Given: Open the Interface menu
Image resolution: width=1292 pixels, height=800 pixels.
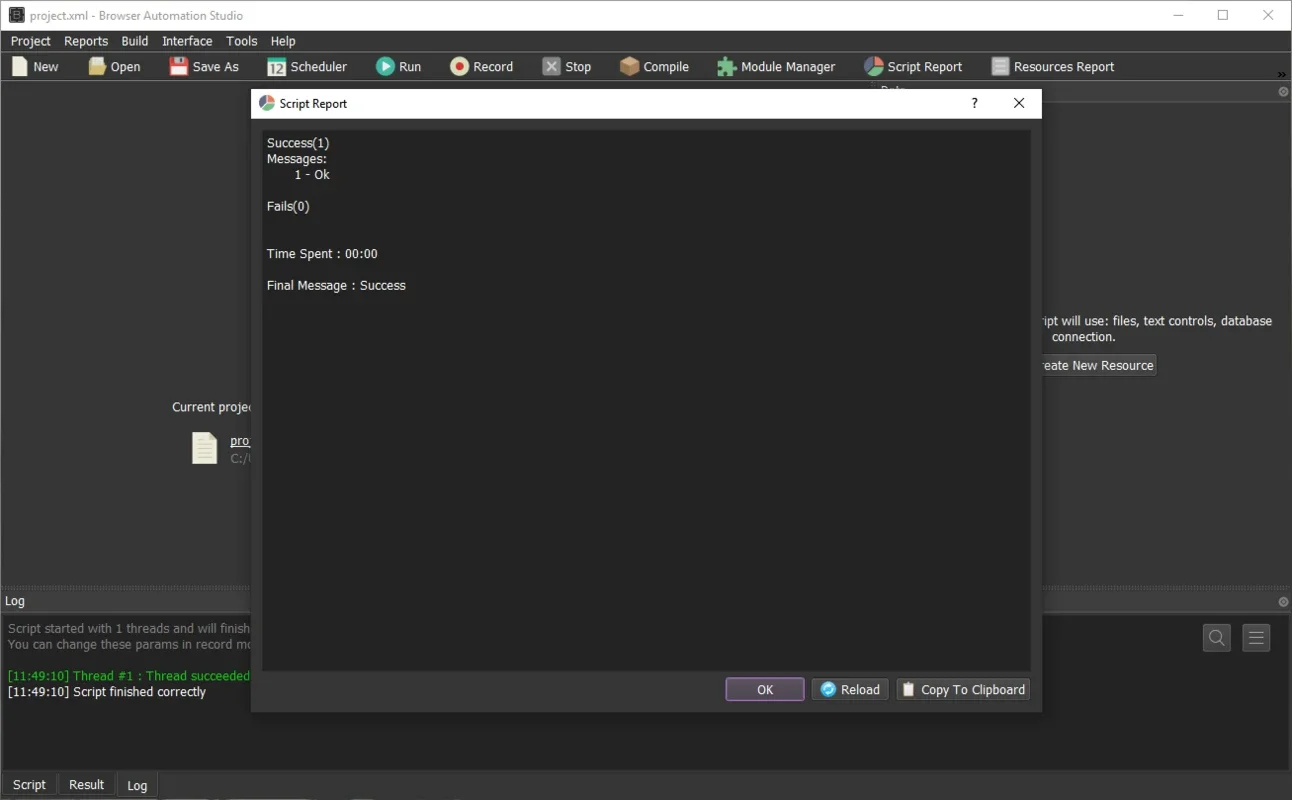Looking at the screenshot, I should [x=187, y=41].
